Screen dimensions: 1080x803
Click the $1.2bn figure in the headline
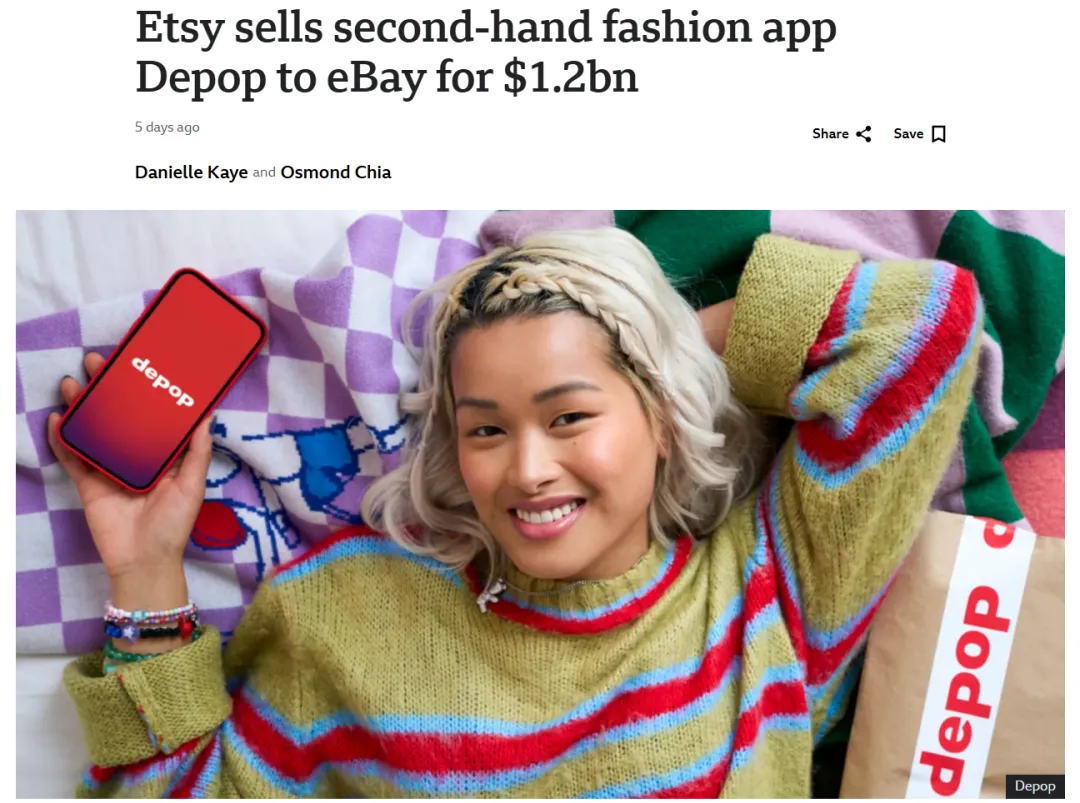(571, 76)
